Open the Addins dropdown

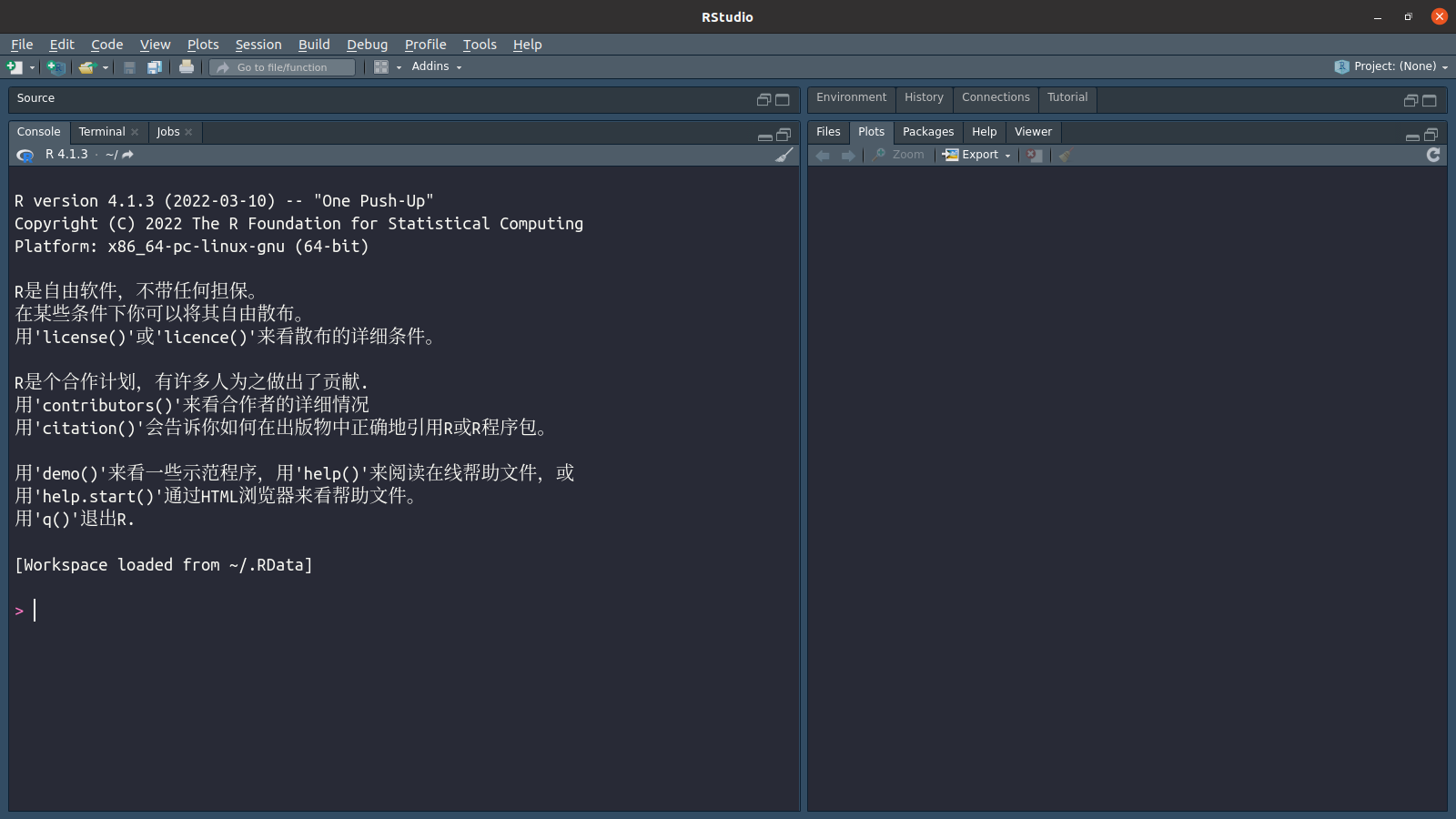(x=437, y=66)
